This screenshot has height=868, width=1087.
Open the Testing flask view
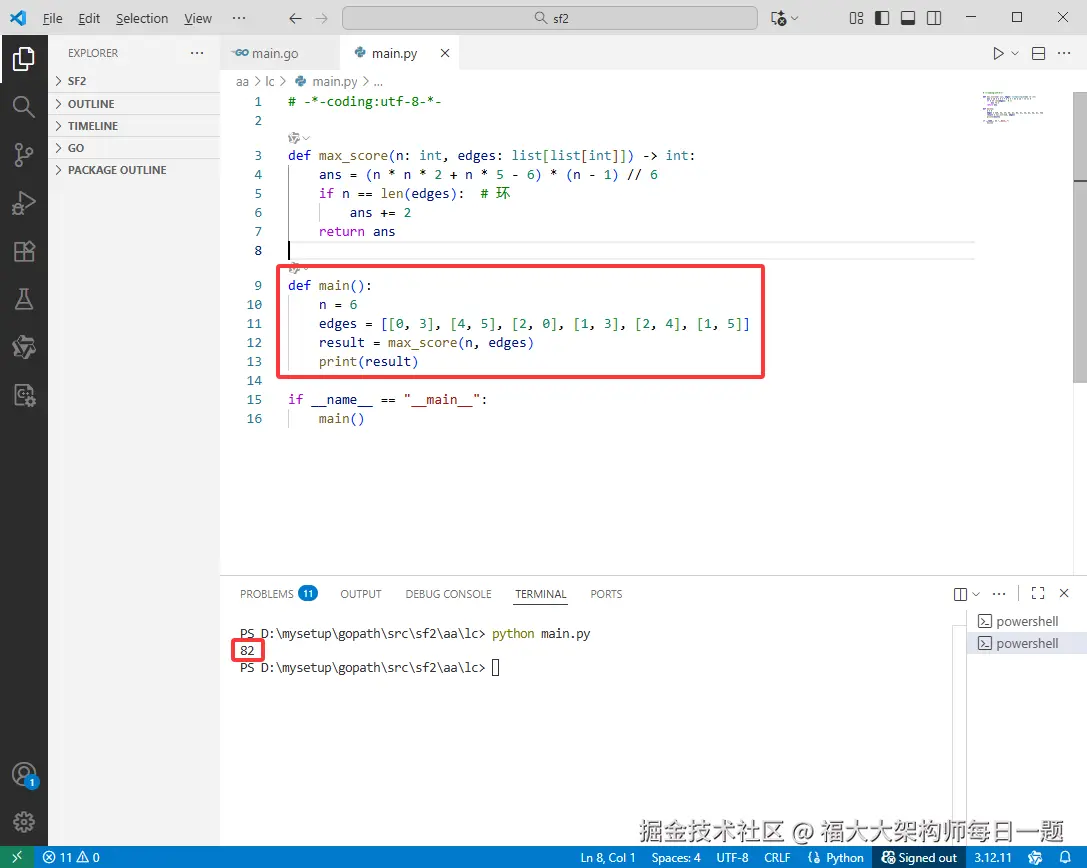click(24, 299)
